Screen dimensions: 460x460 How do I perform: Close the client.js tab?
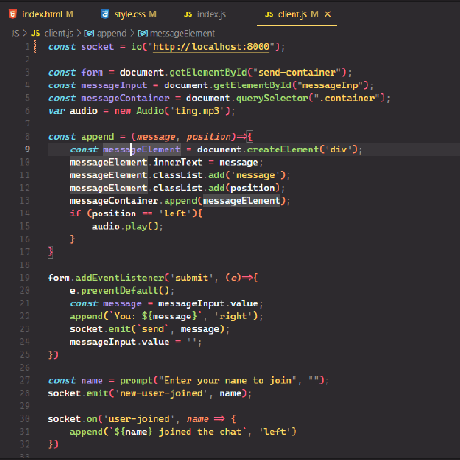pyautogui.click(x=328, y=14)
